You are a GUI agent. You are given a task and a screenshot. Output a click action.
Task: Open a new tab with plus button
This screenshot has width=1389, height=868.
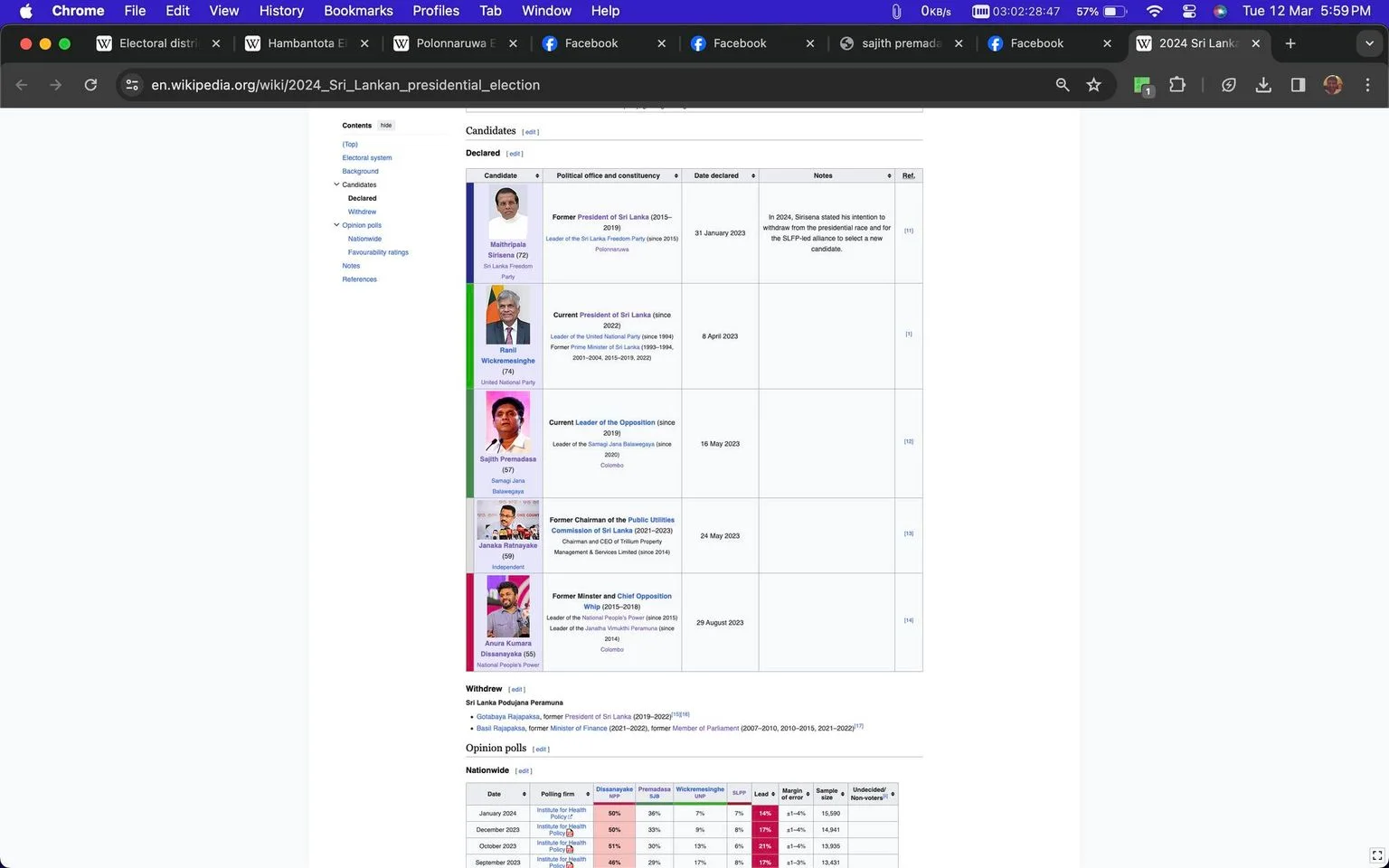pos(1290,43)
